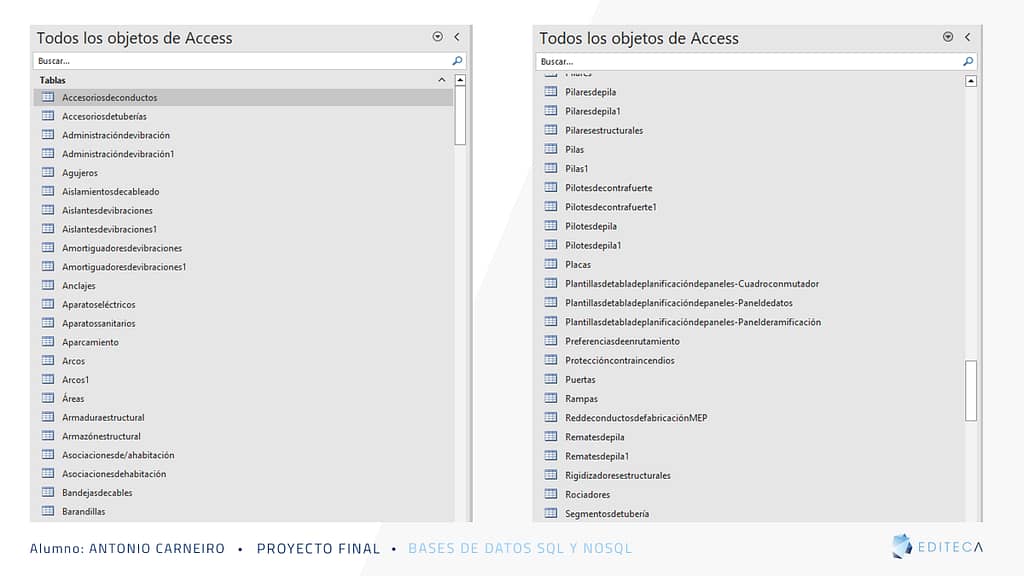Click the table icon beside Pilas1
Viewport: 1024px width, 576px height.
click(551, 168)
